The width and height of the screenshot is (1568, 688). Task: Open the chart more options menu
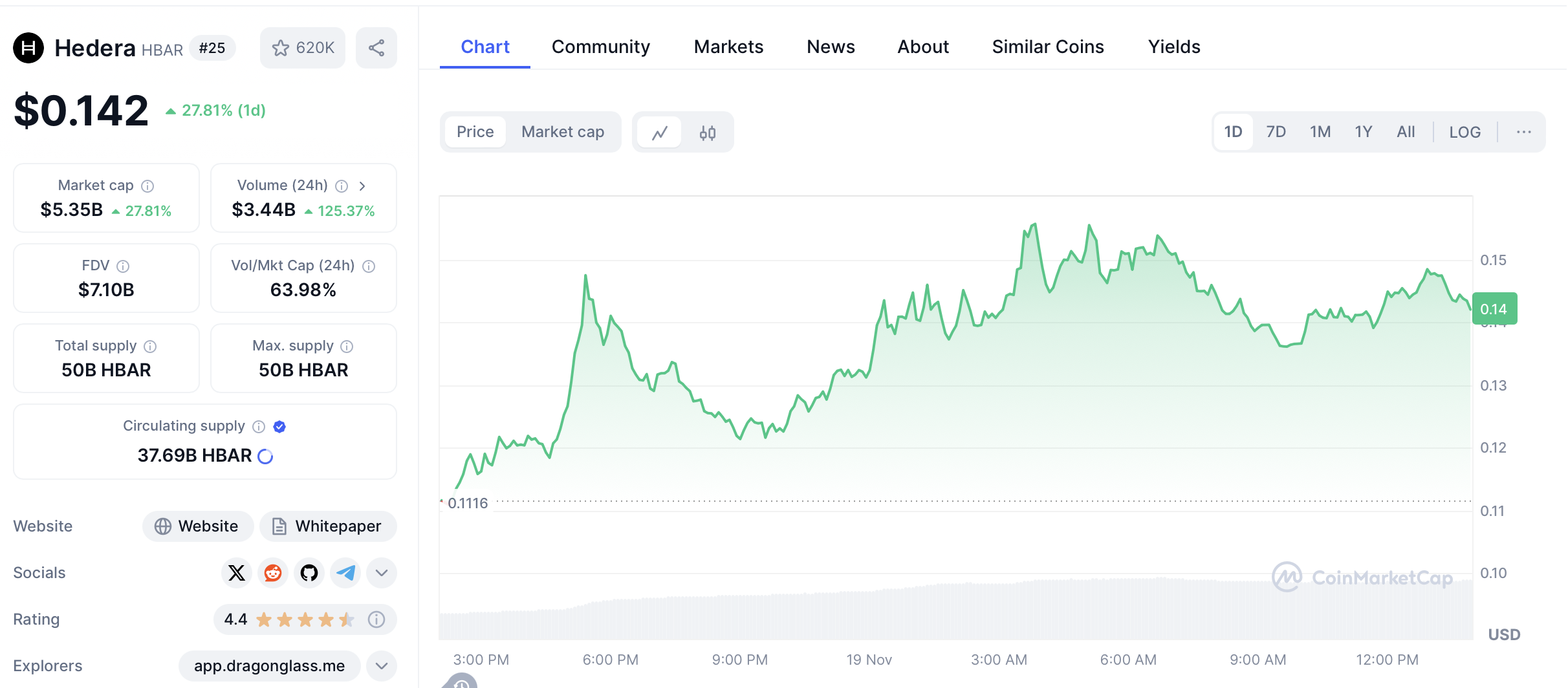[x=1523, y=133]
